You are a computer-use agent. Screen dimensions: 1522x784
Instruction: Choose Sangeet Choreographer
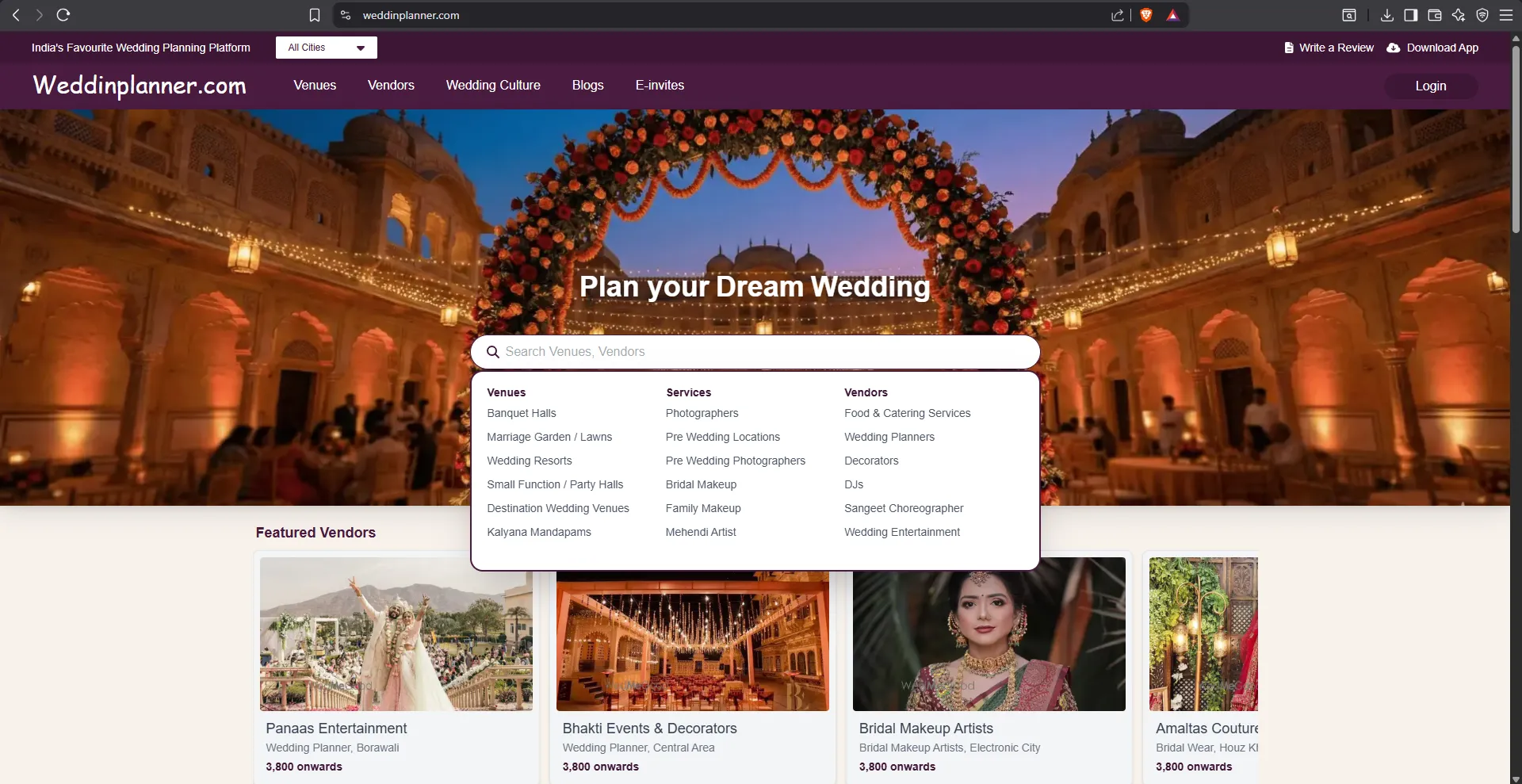click(x=904, y=508)
